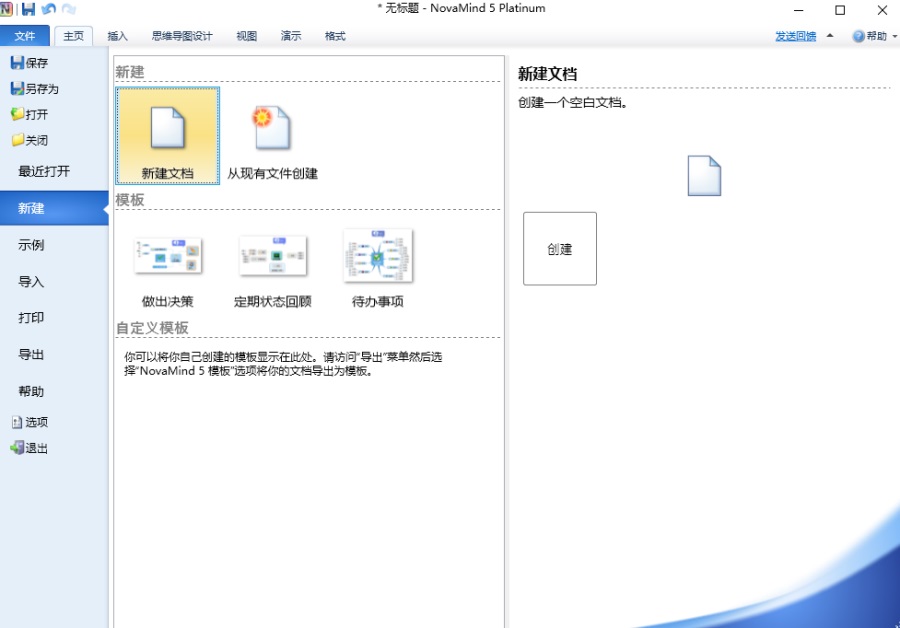Click the 创建 (Create) button

click(560, 249)
